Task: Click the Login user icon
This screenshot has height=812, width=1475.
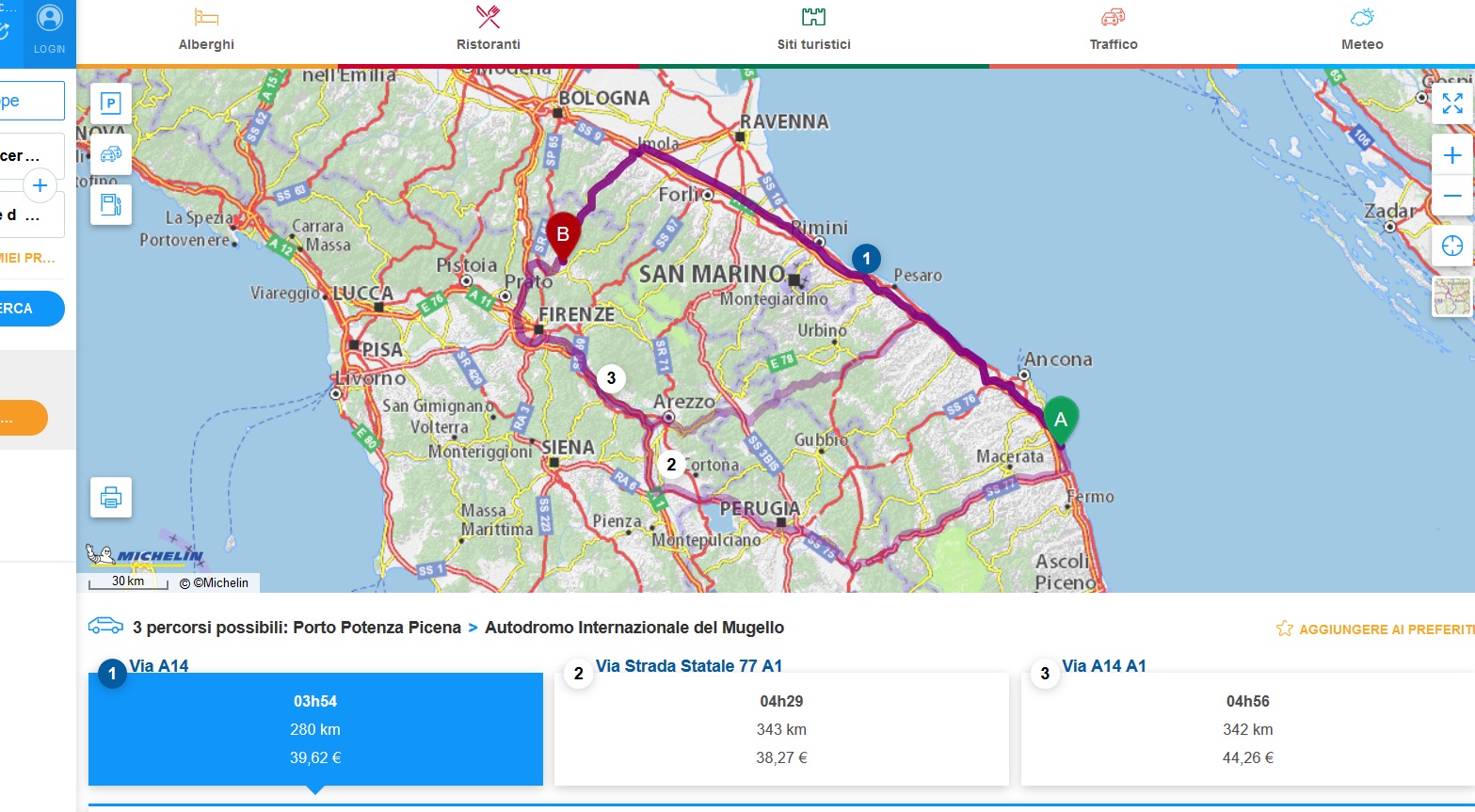Action: 49,28
